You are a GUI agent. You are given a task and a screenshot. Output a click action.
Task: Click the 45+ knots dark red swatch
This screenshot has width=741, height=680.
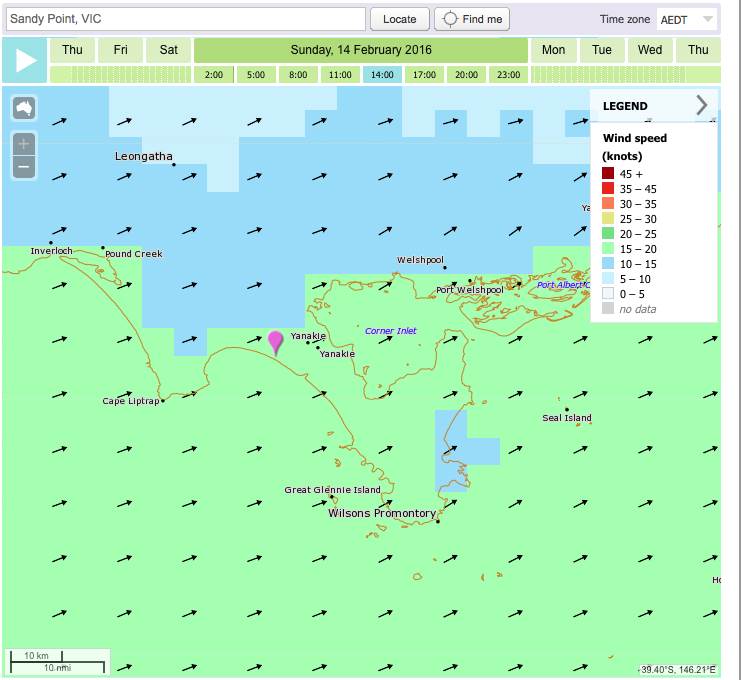coord(608,174)
